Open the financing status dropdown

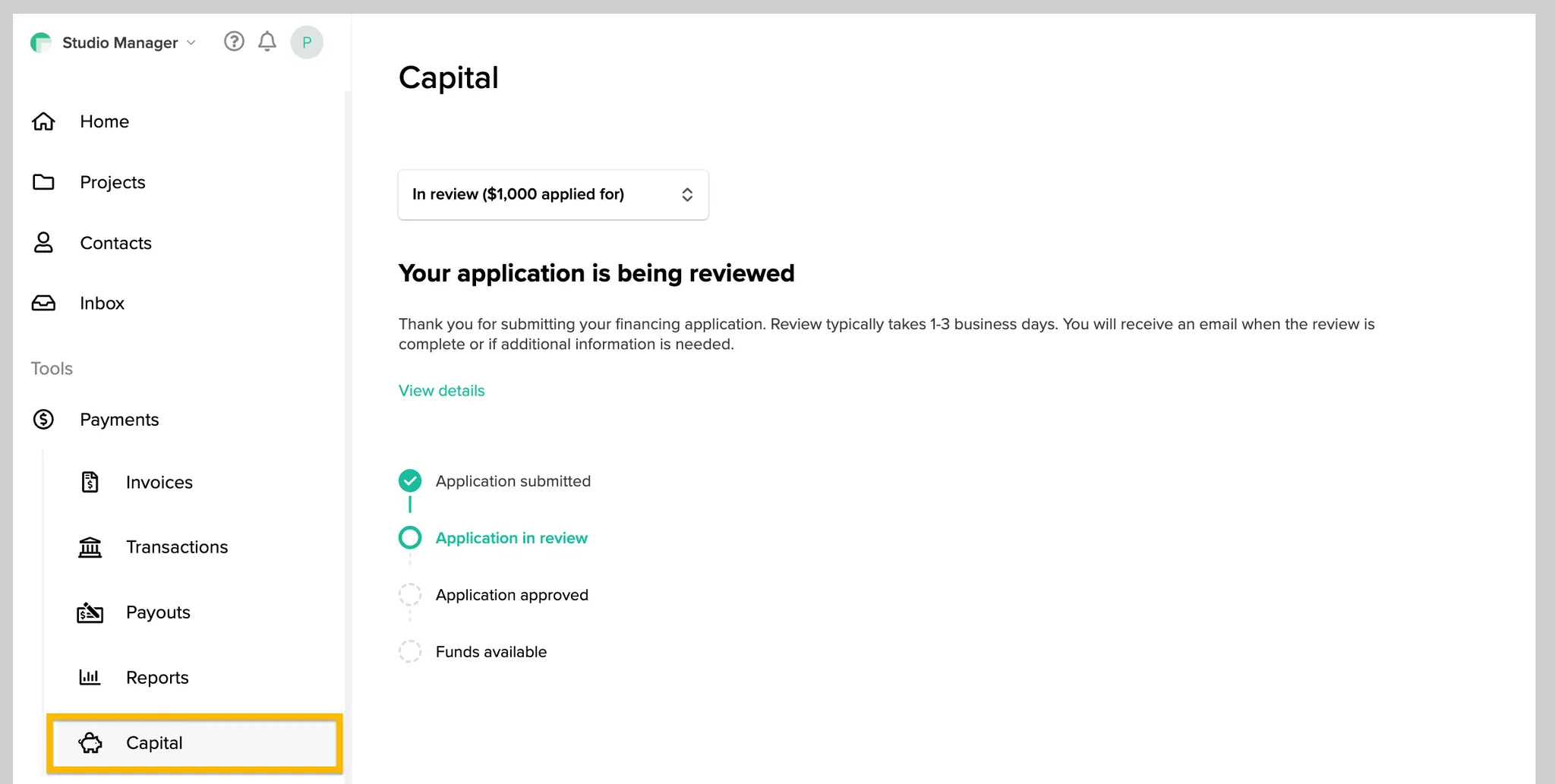[552, 194]
